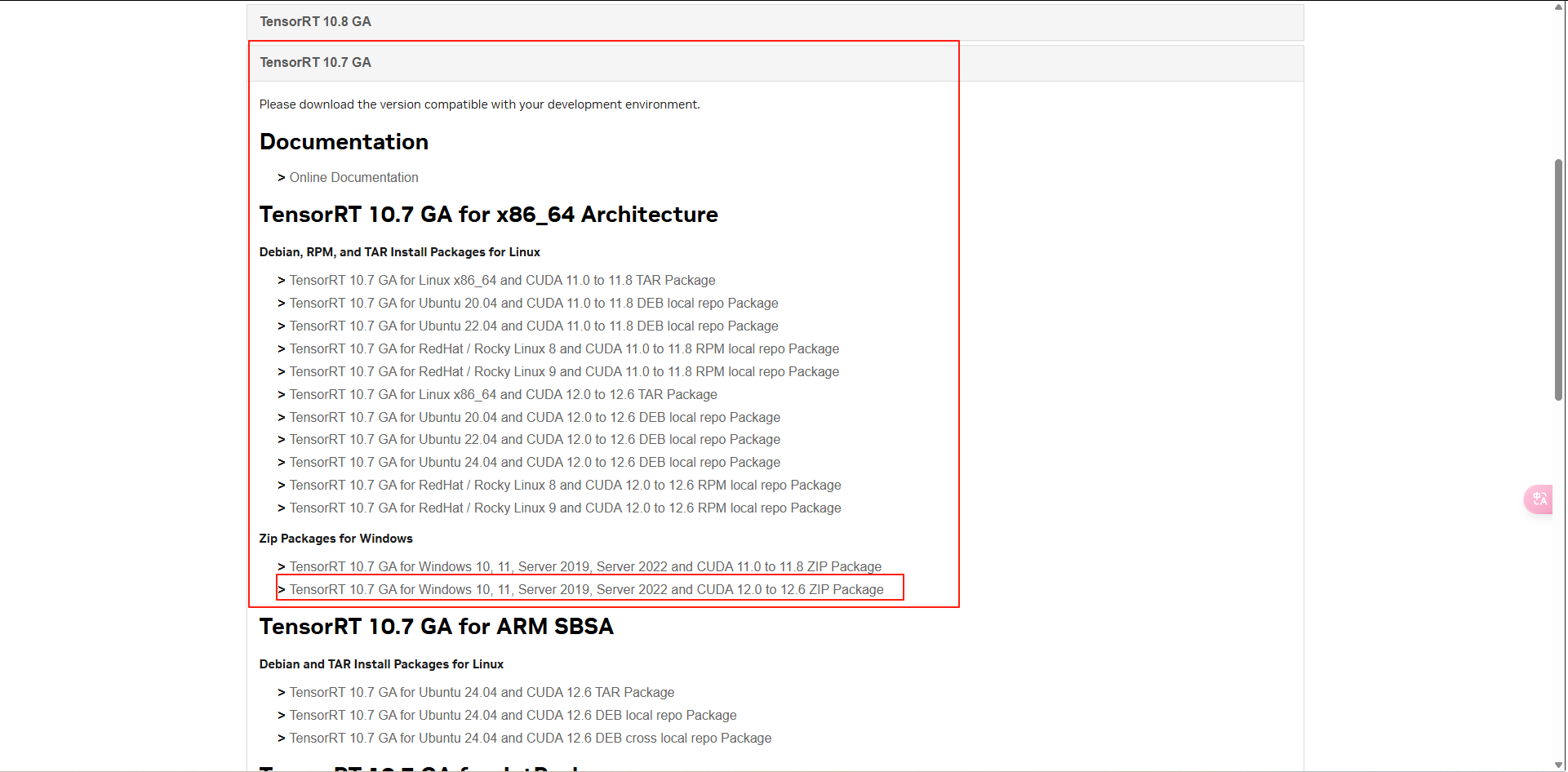Download RedHat/Rocky Linux 8 CUDA 11 RPM package
Viewport: 1568px width, 772px height.
(564, 348)
